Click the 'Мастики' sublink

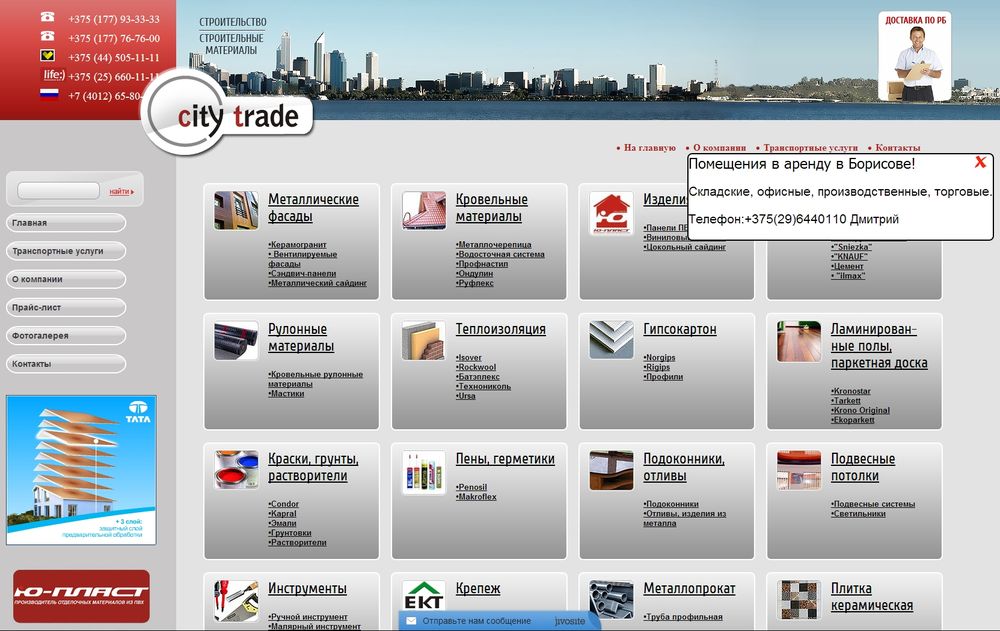[286, 394]
